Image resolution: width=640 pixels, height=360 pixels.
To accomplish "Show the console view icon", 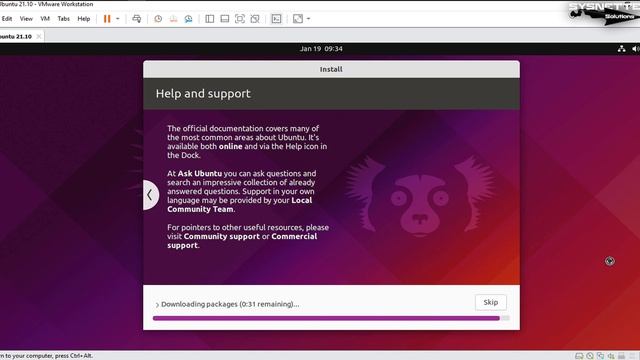I will [276, 19].
